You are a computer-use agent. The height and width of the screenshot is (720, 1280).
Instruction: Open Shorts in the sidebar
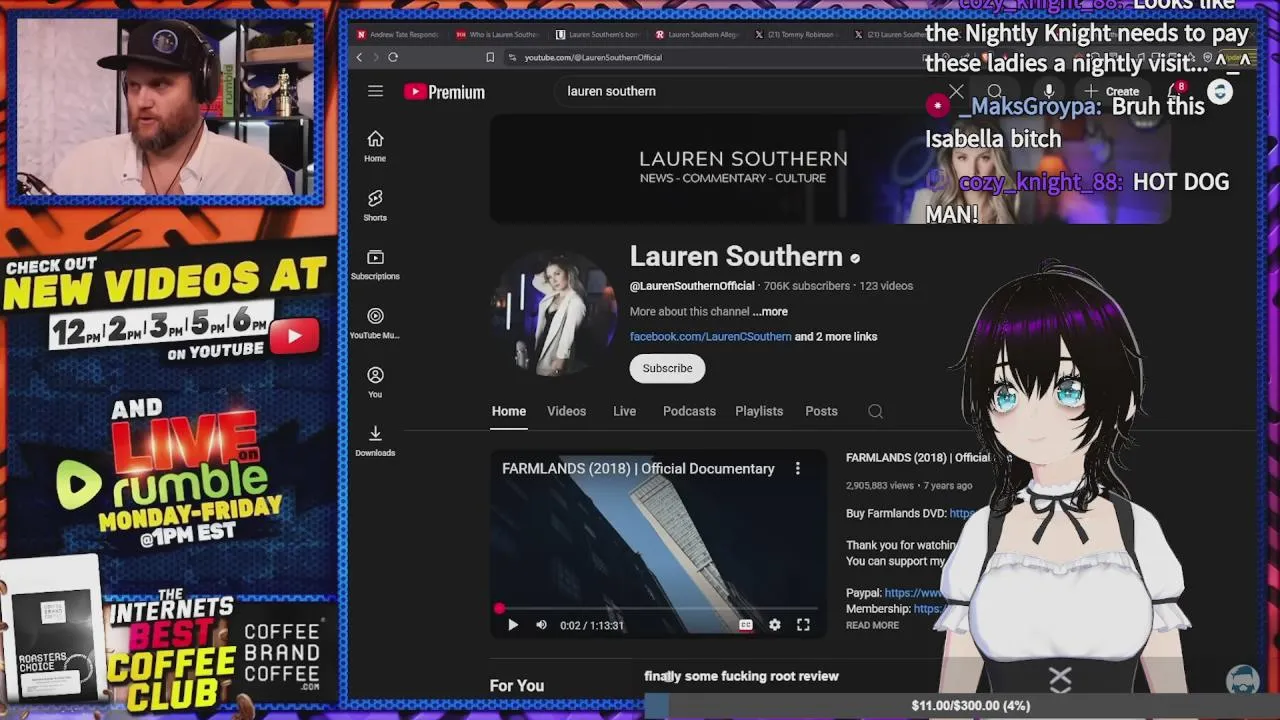pos(375,205)
